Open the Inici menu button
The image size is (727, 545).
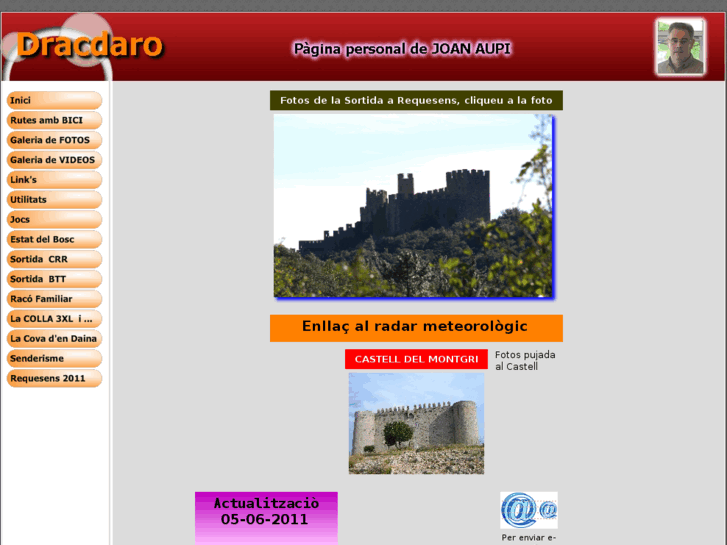pos(54,100)
